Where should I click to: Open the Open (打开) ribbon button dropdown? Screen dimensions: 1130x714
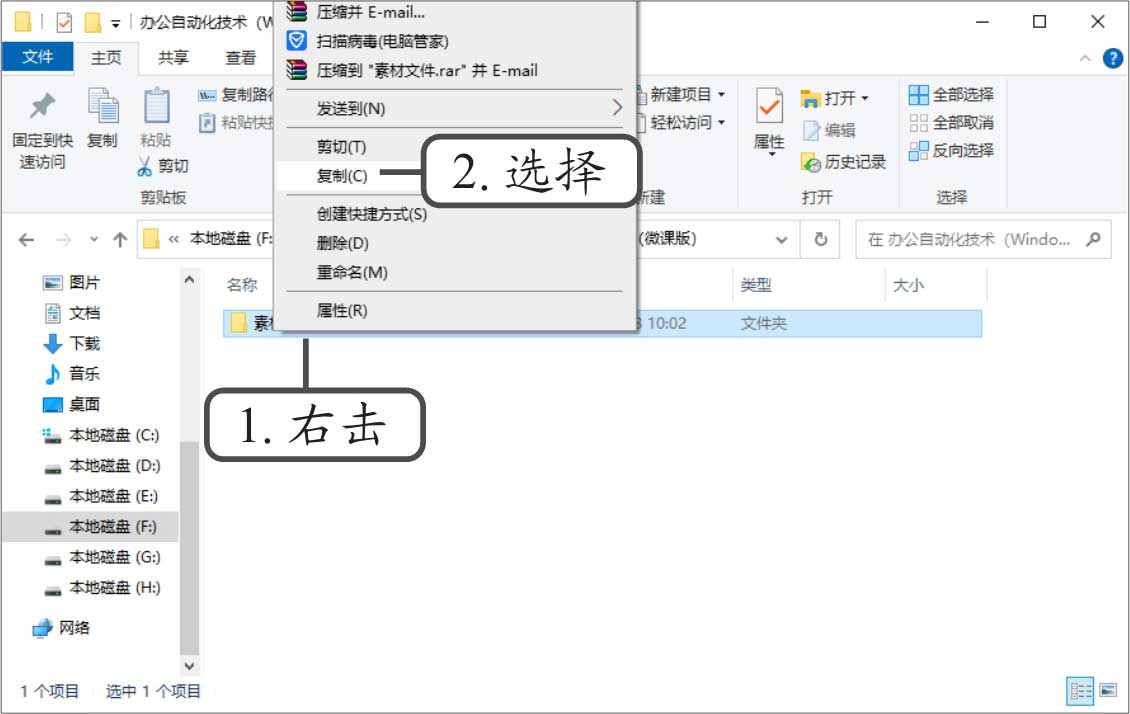coord(865,98)
